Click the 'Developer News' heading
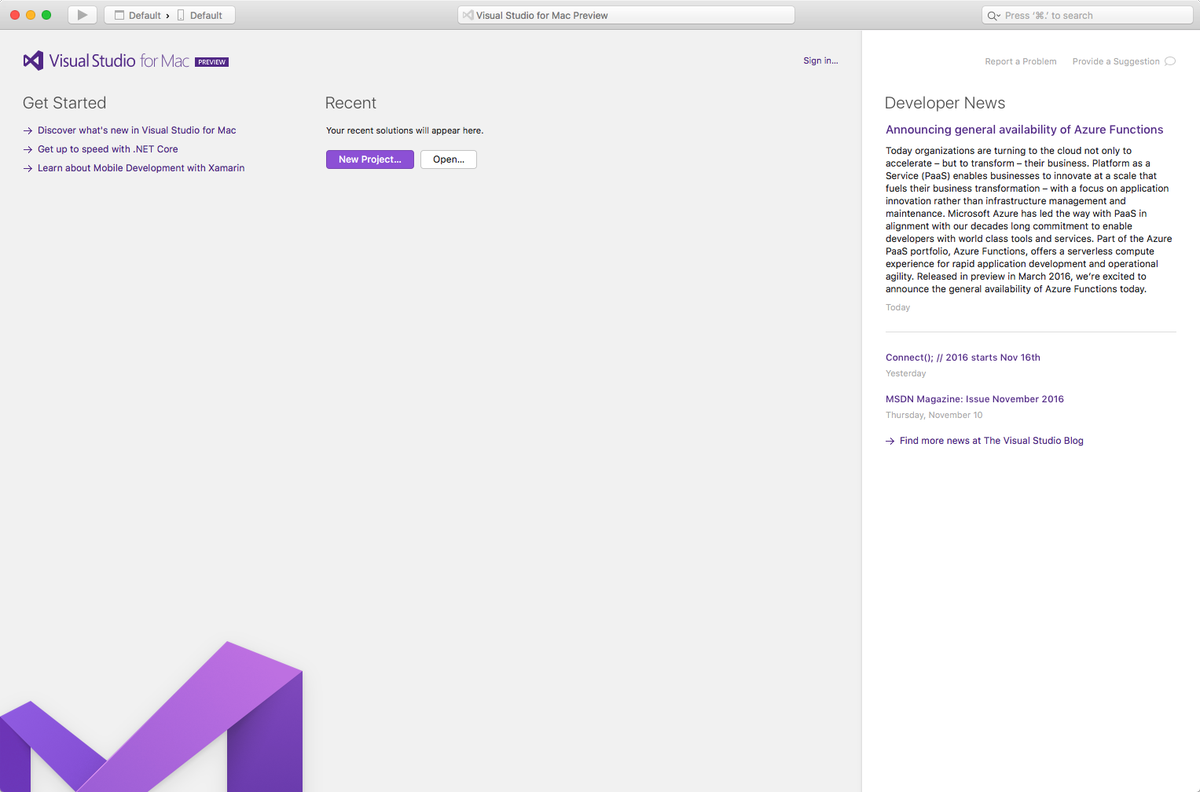This screenshot has width=1200, height=792. [x=945, y=103]
